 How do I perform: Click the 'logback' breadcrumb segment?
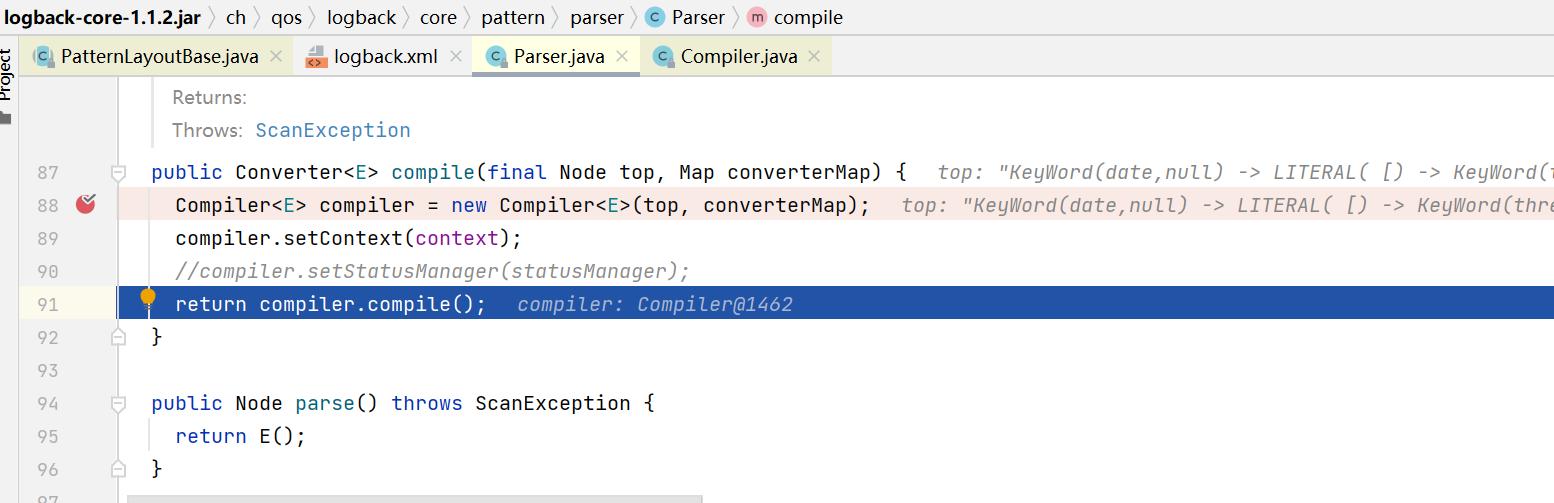(361, 17)
